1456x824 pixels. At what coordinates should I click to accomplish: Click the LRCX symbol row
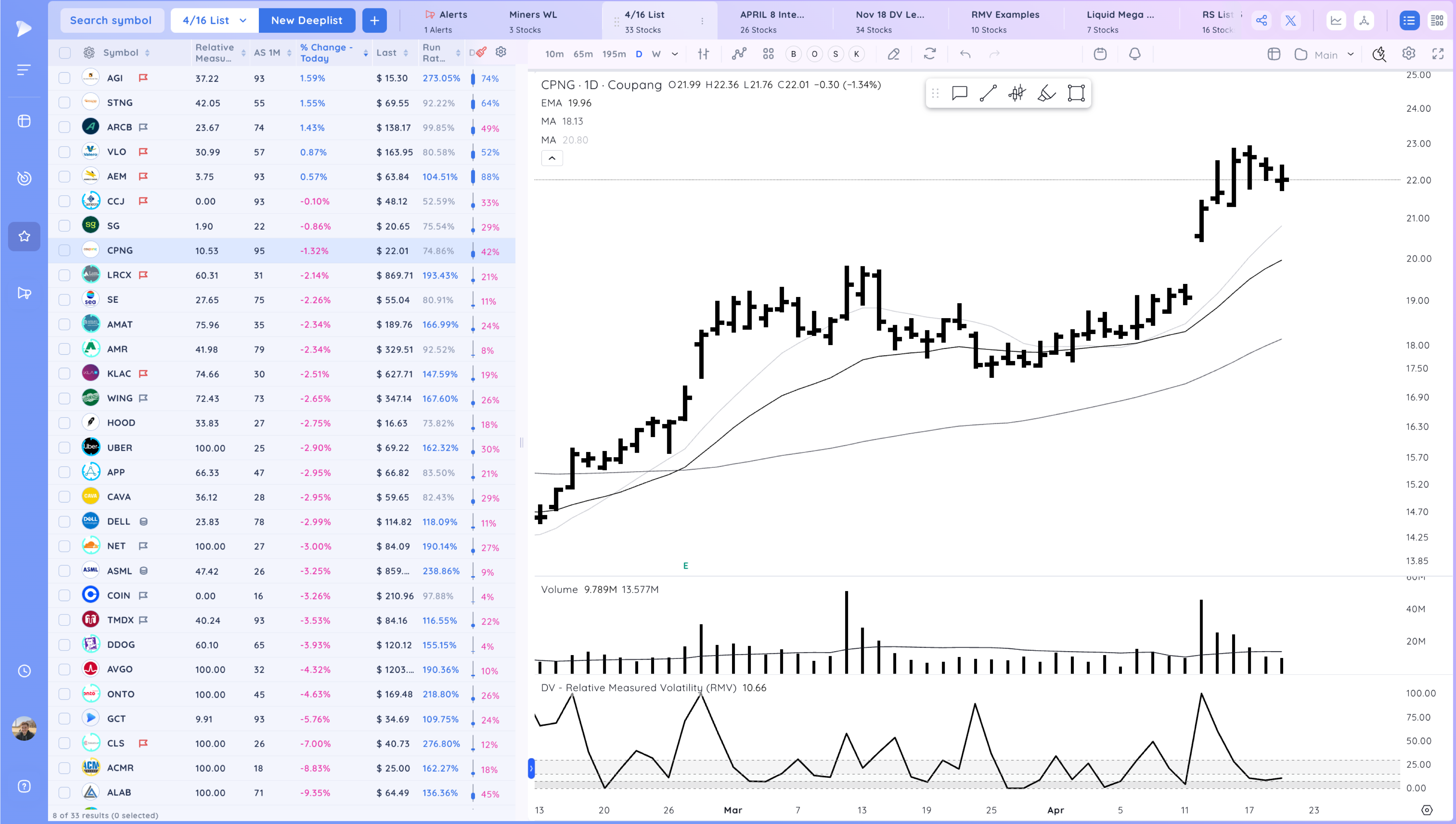282,275
